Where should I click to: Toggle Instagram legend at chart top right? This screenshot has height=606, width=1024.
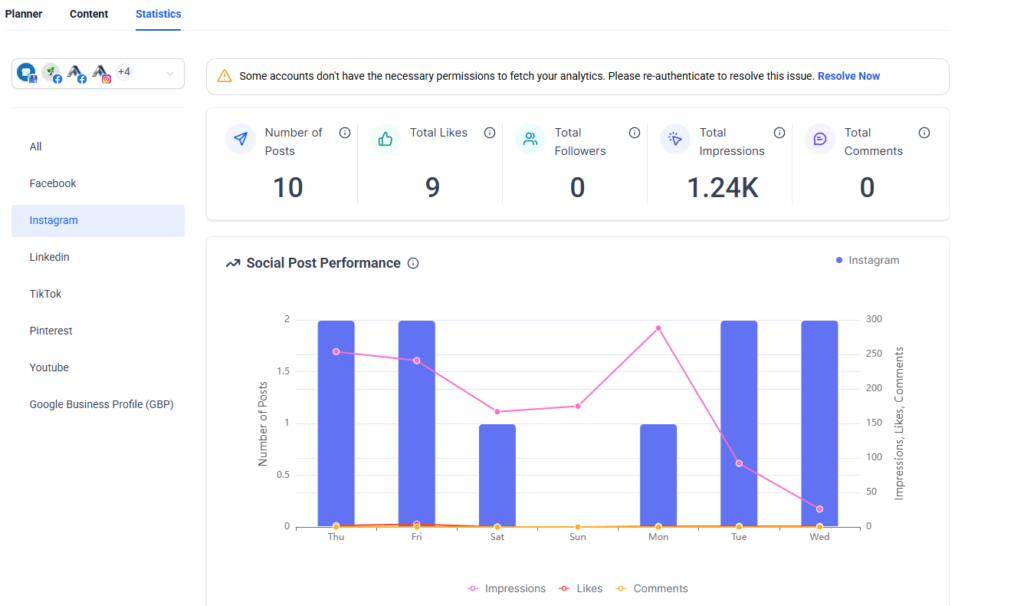[867, 260]
